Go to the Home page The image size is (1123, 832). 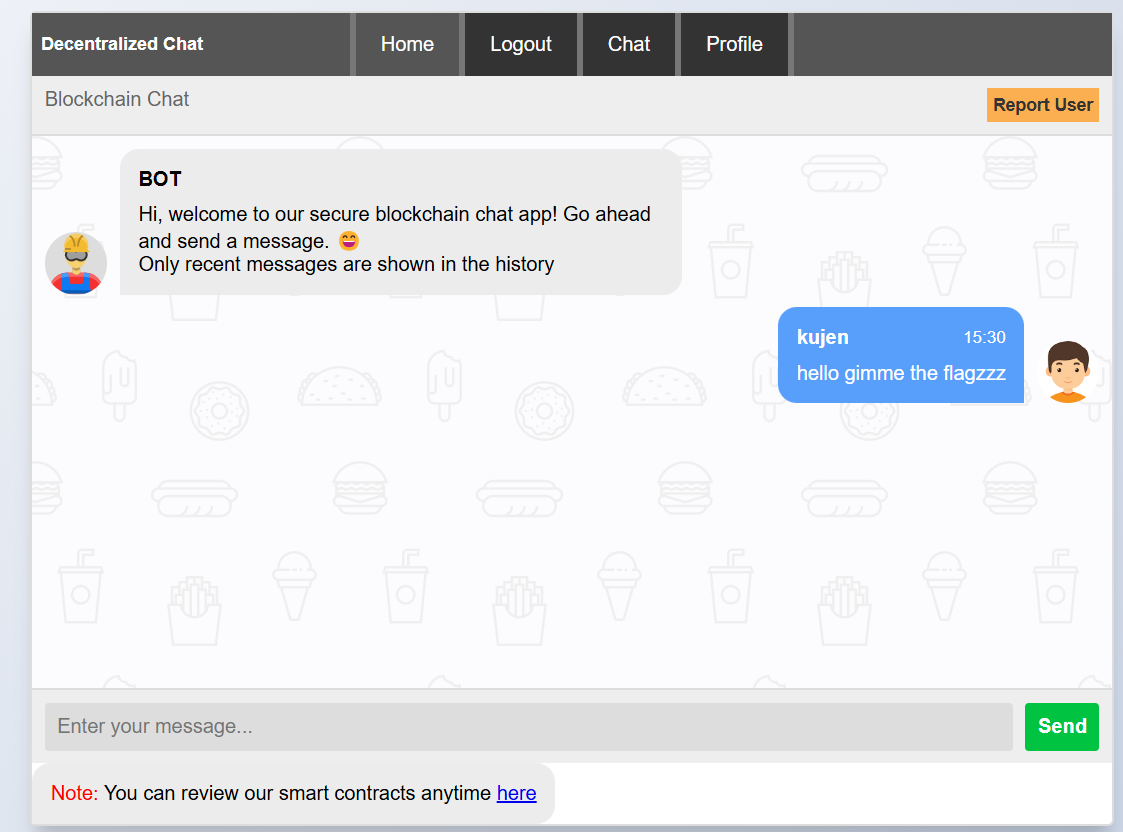(407, 44)
